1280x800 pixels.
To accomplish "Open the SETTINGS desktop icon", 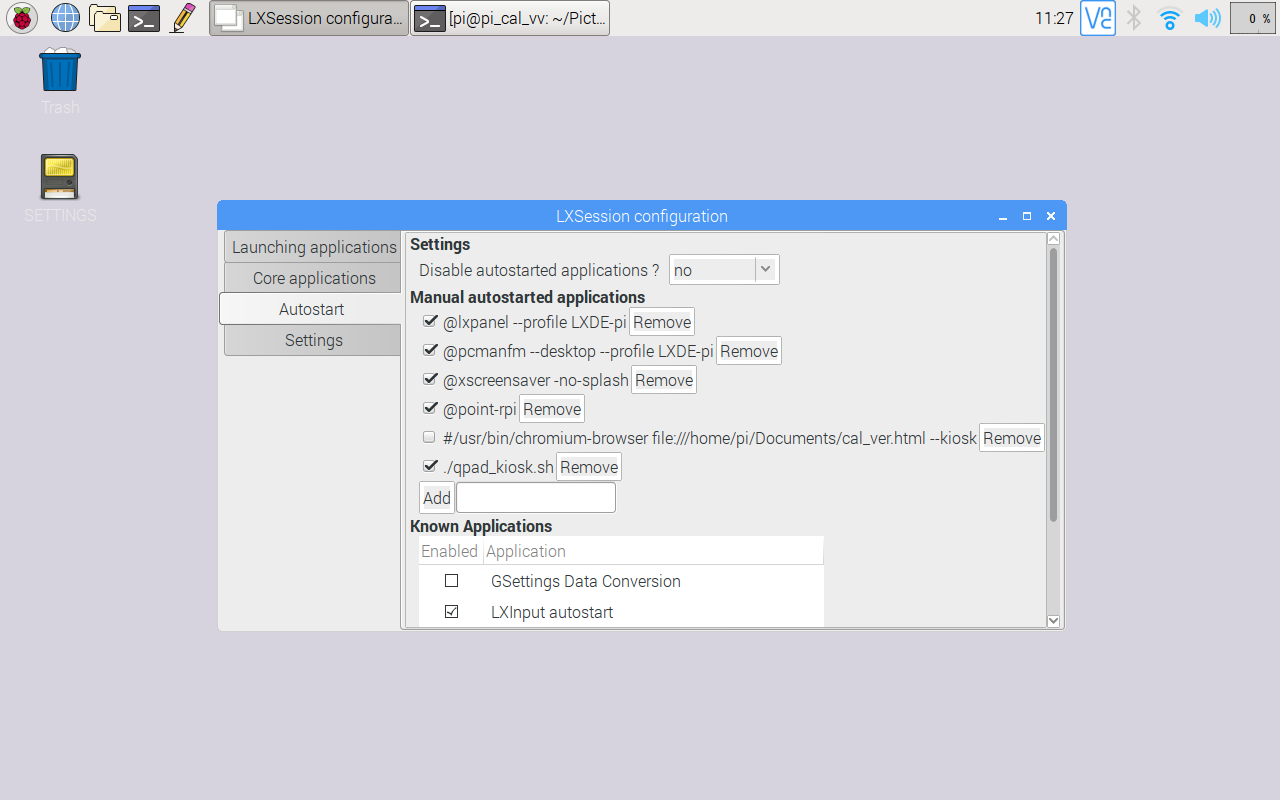I will click(59, 175).
